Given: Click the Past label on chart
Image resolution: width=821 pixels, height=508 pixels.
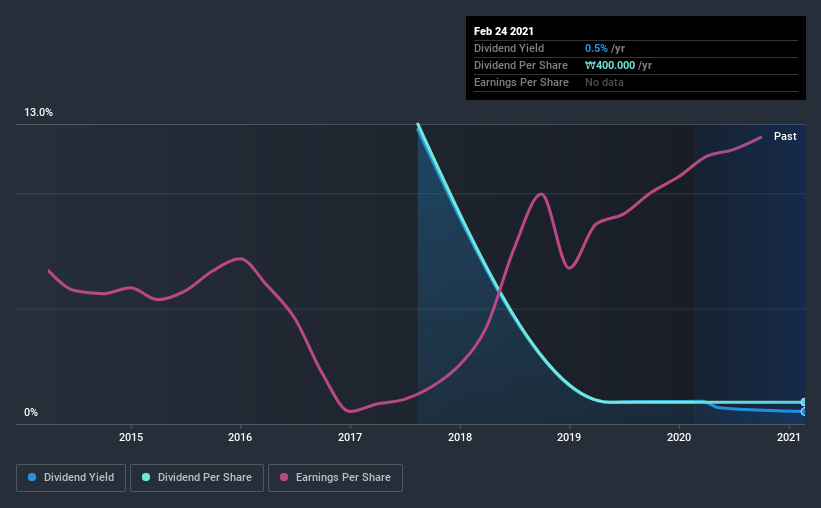Looking at the screenshot, I should pos(785,136).
